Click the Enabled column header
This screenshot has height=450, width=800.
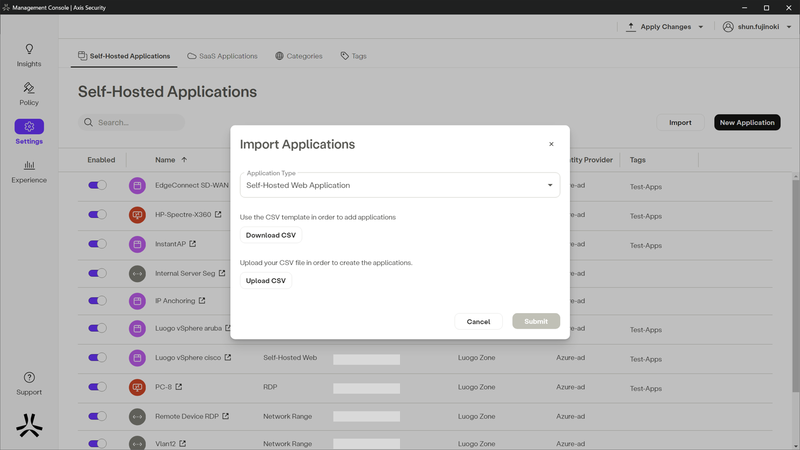coord(101,160)
